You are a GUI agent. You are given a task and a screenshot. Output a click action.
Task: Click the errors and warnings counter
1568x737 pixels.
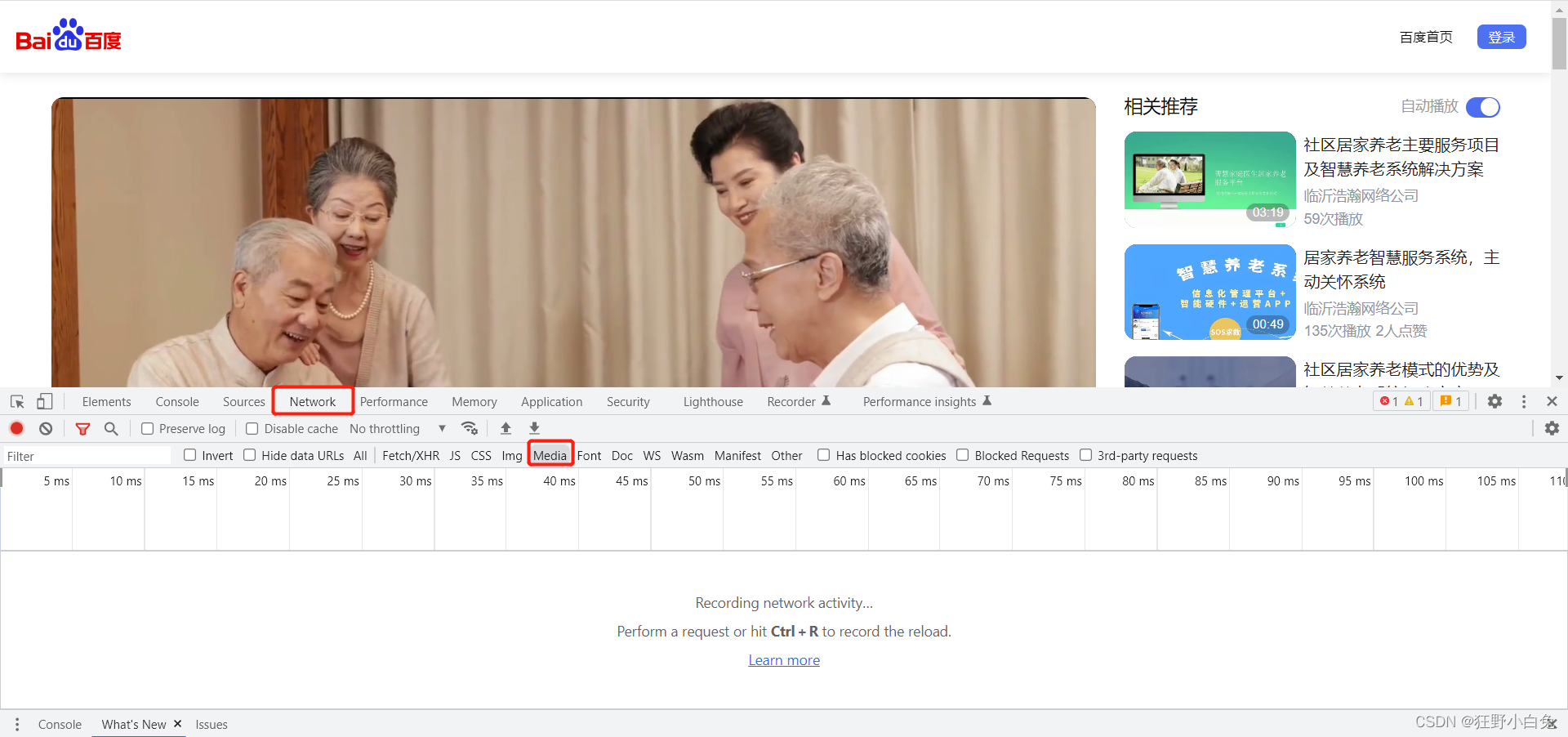(1401, 401)
